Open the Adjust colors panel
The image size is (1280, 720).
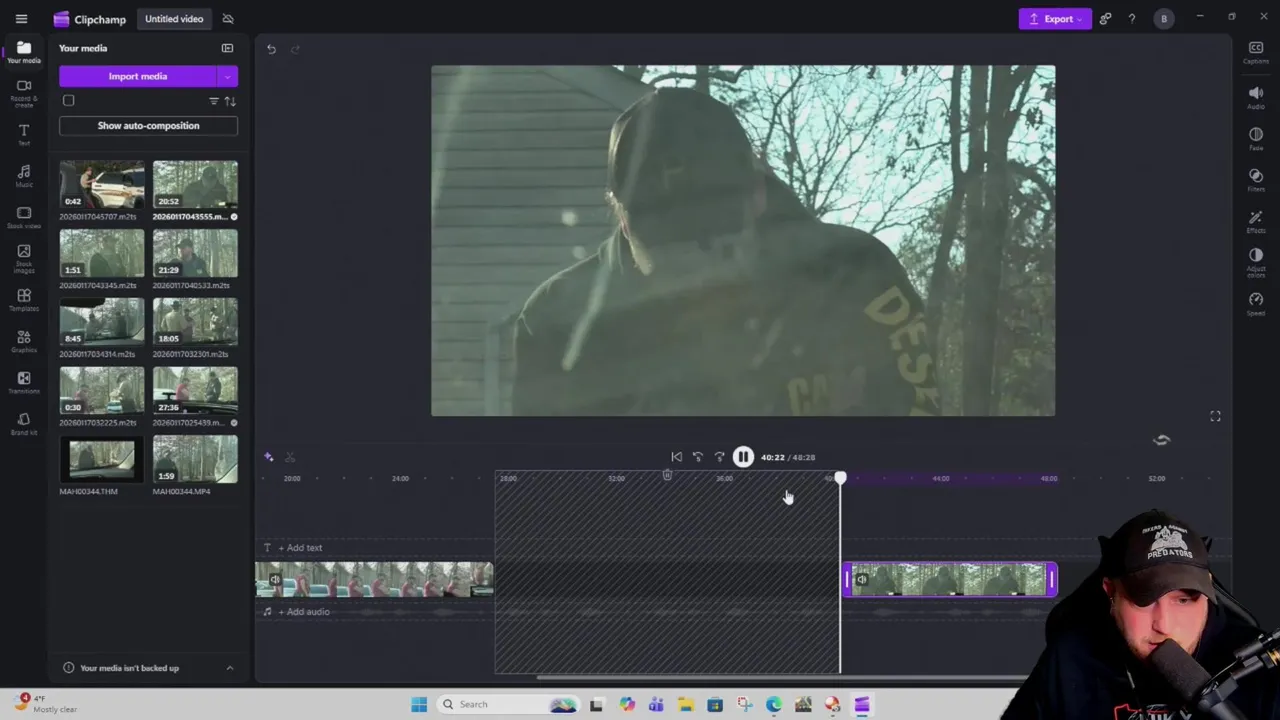[1256, 263]
